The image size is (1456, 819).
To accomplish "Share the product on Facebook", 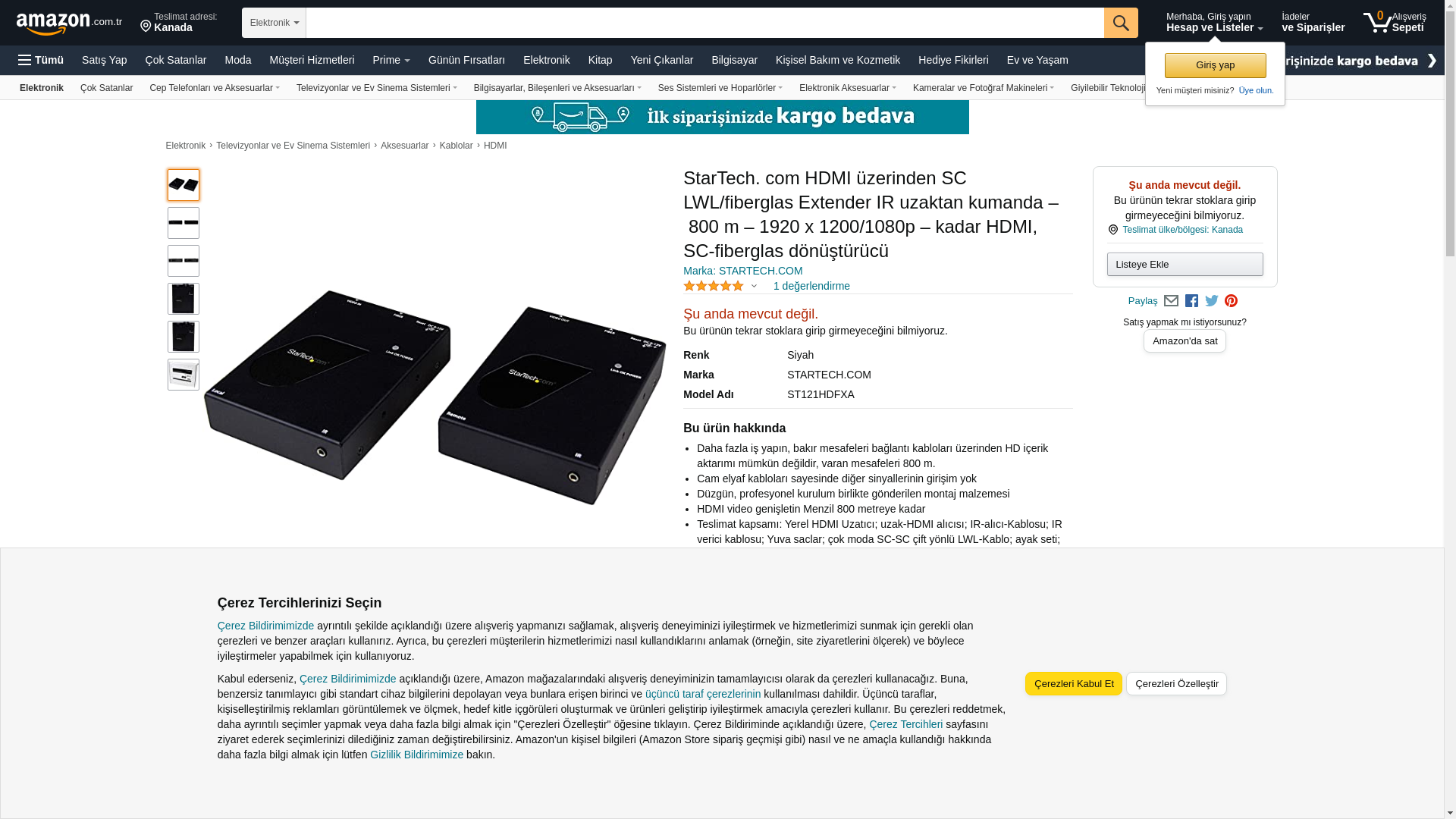I will pyautogui.click(x=1191, y=301).
